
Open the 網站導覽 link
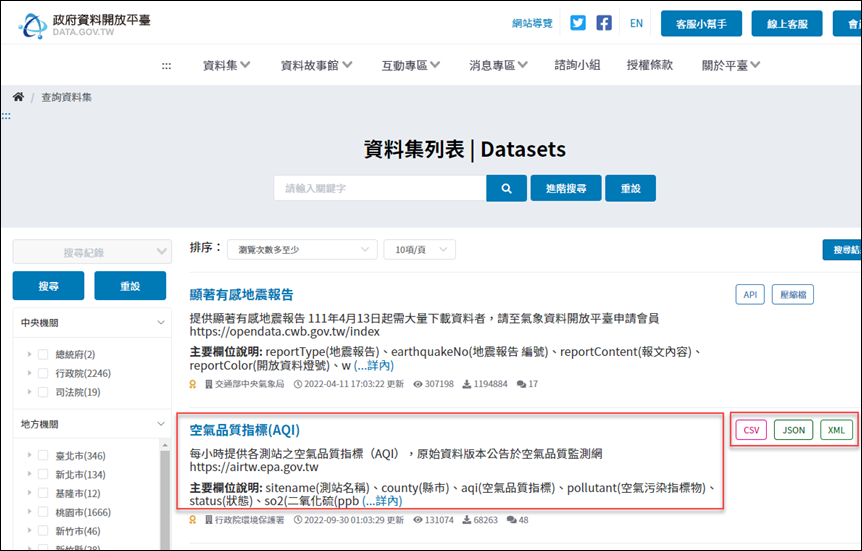tap(532, 23)
